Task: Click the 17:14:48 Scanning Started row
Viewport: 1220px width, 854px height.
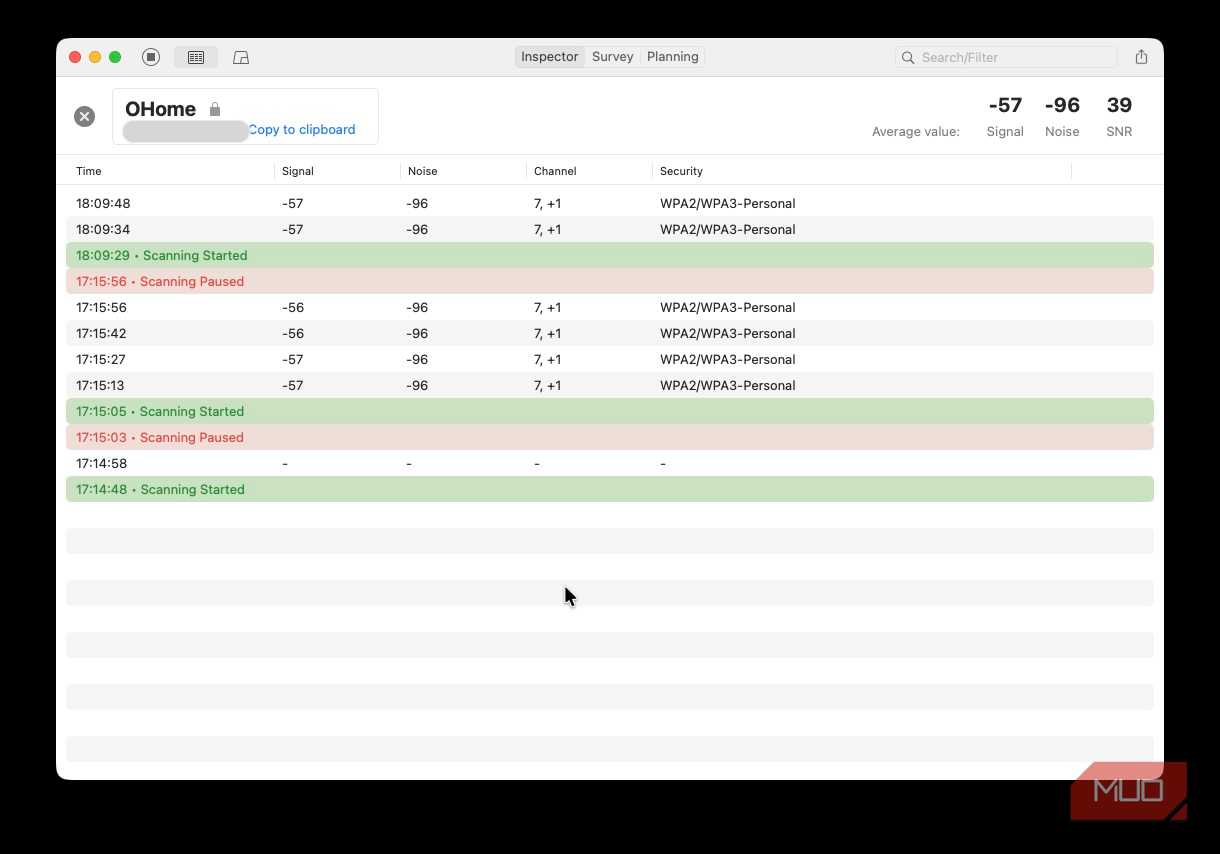Action: pyautogui.click(x=610, y=489)
